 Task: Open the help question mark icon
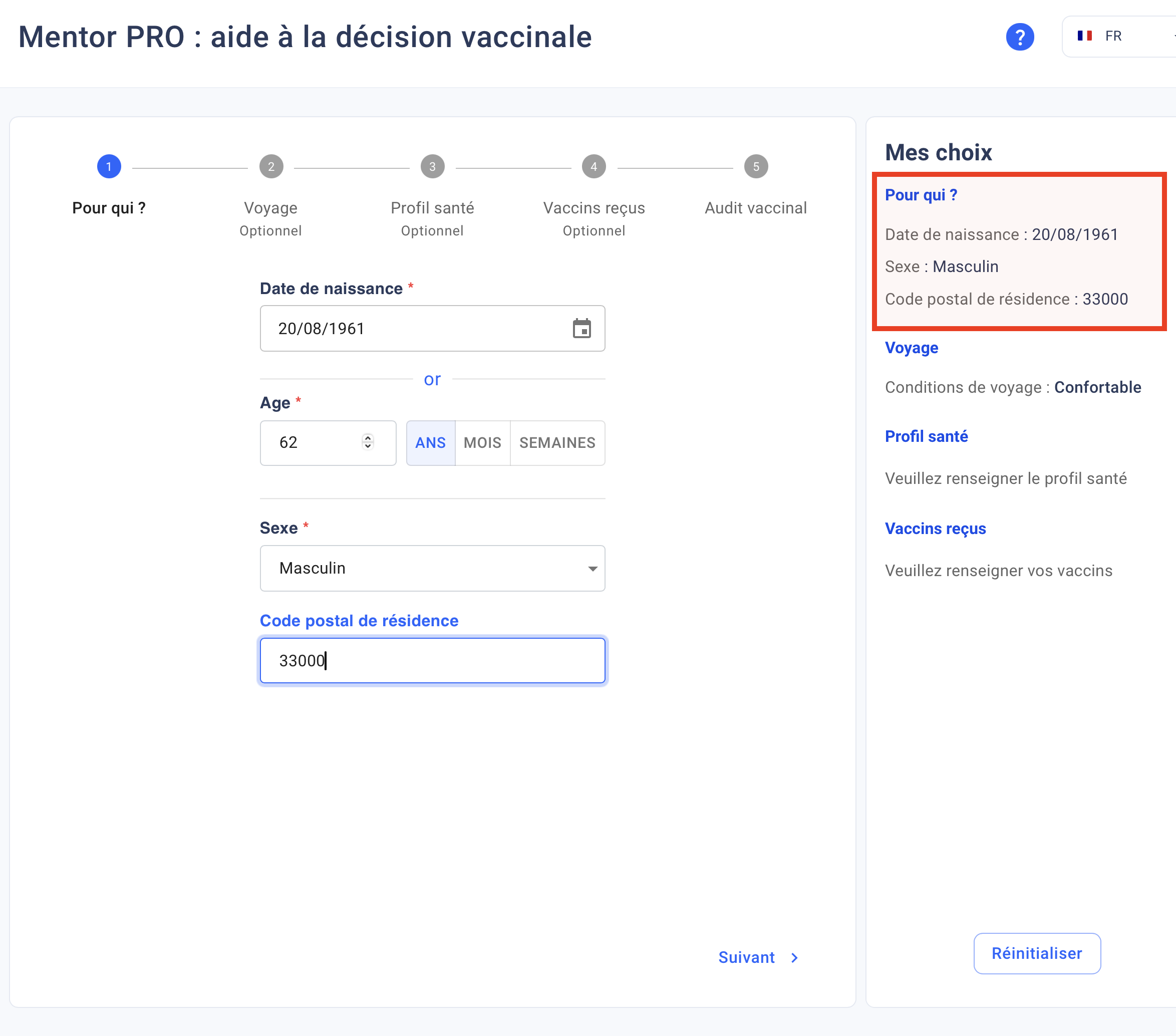pos(1020,37)
